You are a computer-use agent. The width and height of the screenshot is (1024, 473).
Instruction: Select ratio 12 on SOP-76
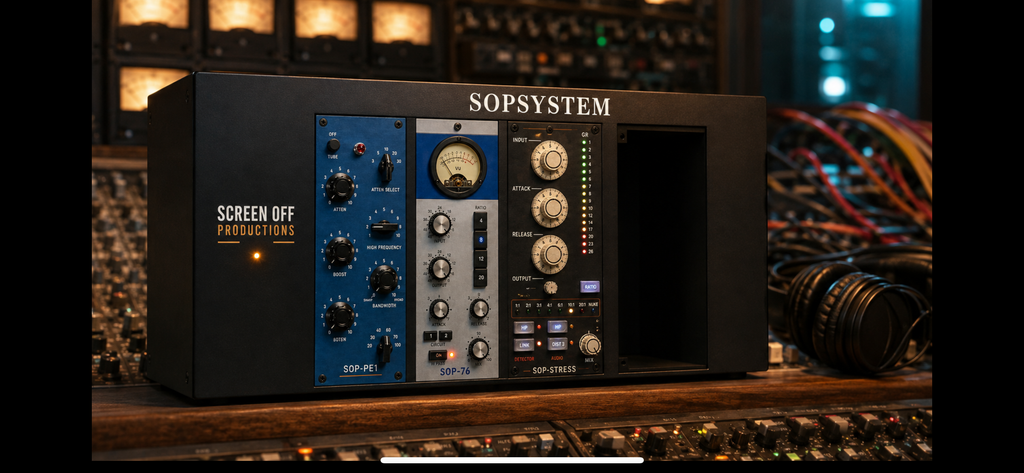pos(480,259)
